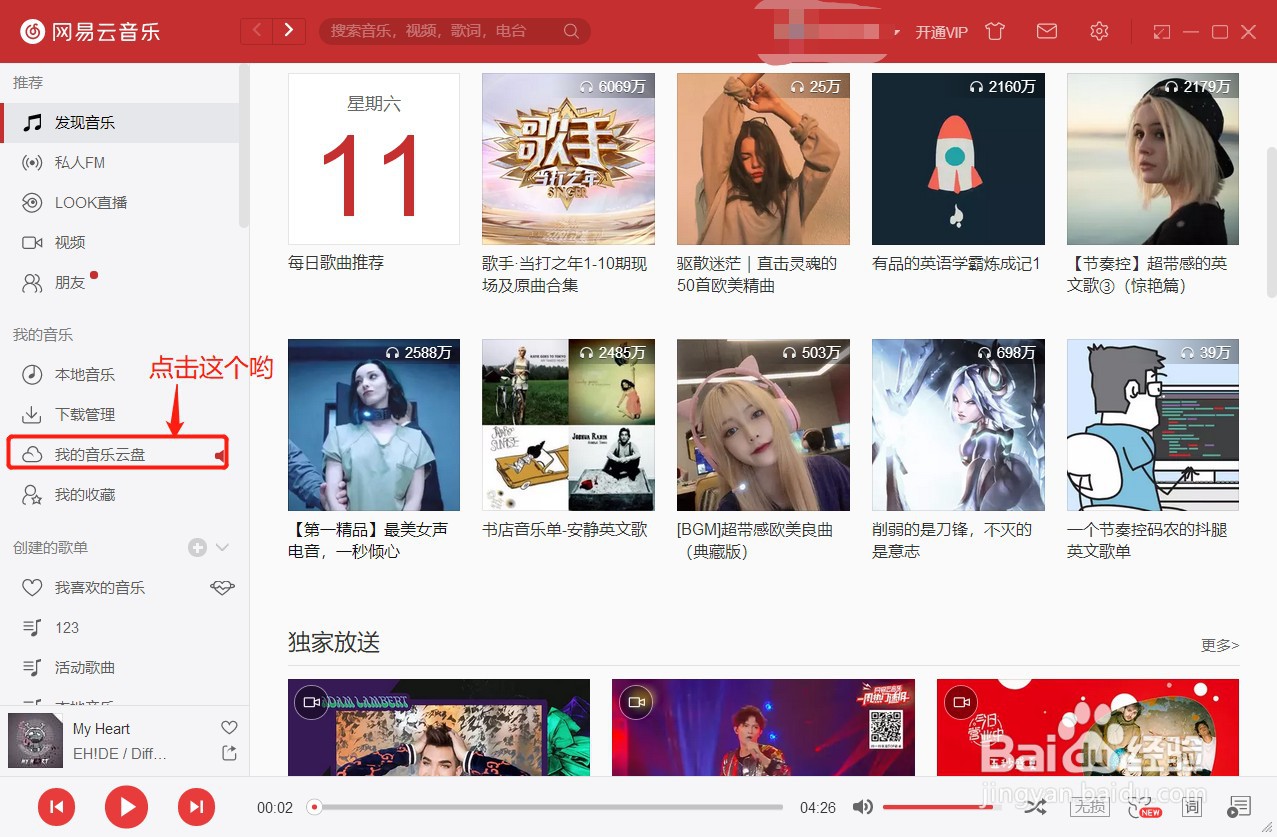Screen dimensions: 1277x837
Task: Open the Adam Lambert exclusive video thumbnail
Action: tap(439, 727)
